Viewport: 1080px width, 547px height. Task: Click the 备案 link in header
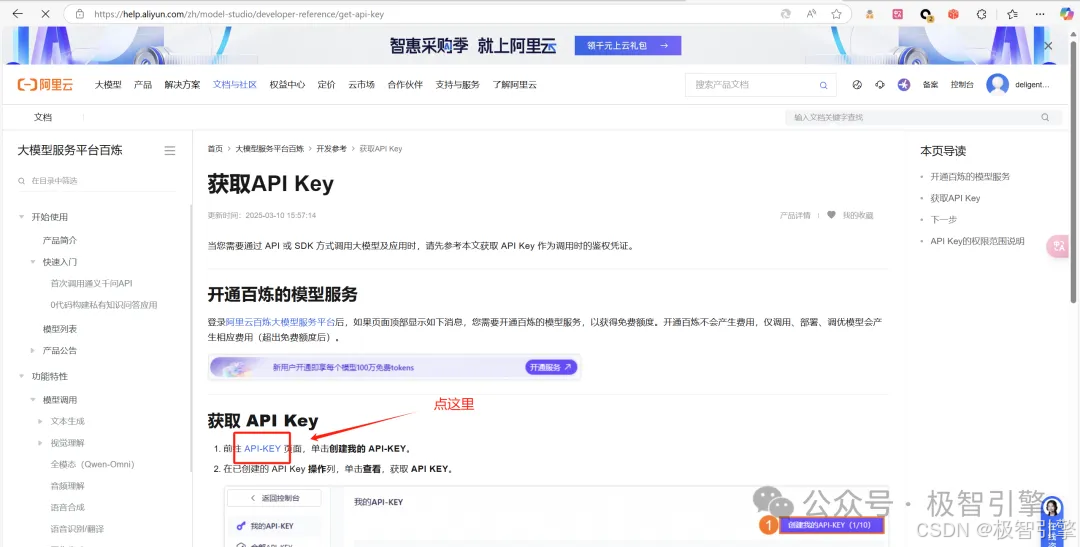[x=931, y=85]
